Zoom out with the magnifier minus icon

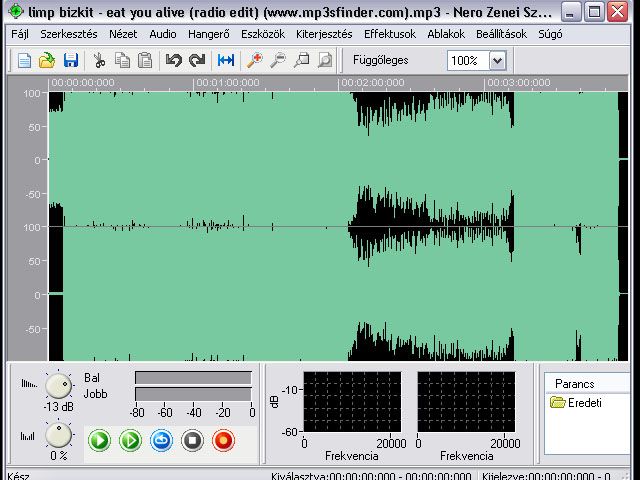coord(278,60)
